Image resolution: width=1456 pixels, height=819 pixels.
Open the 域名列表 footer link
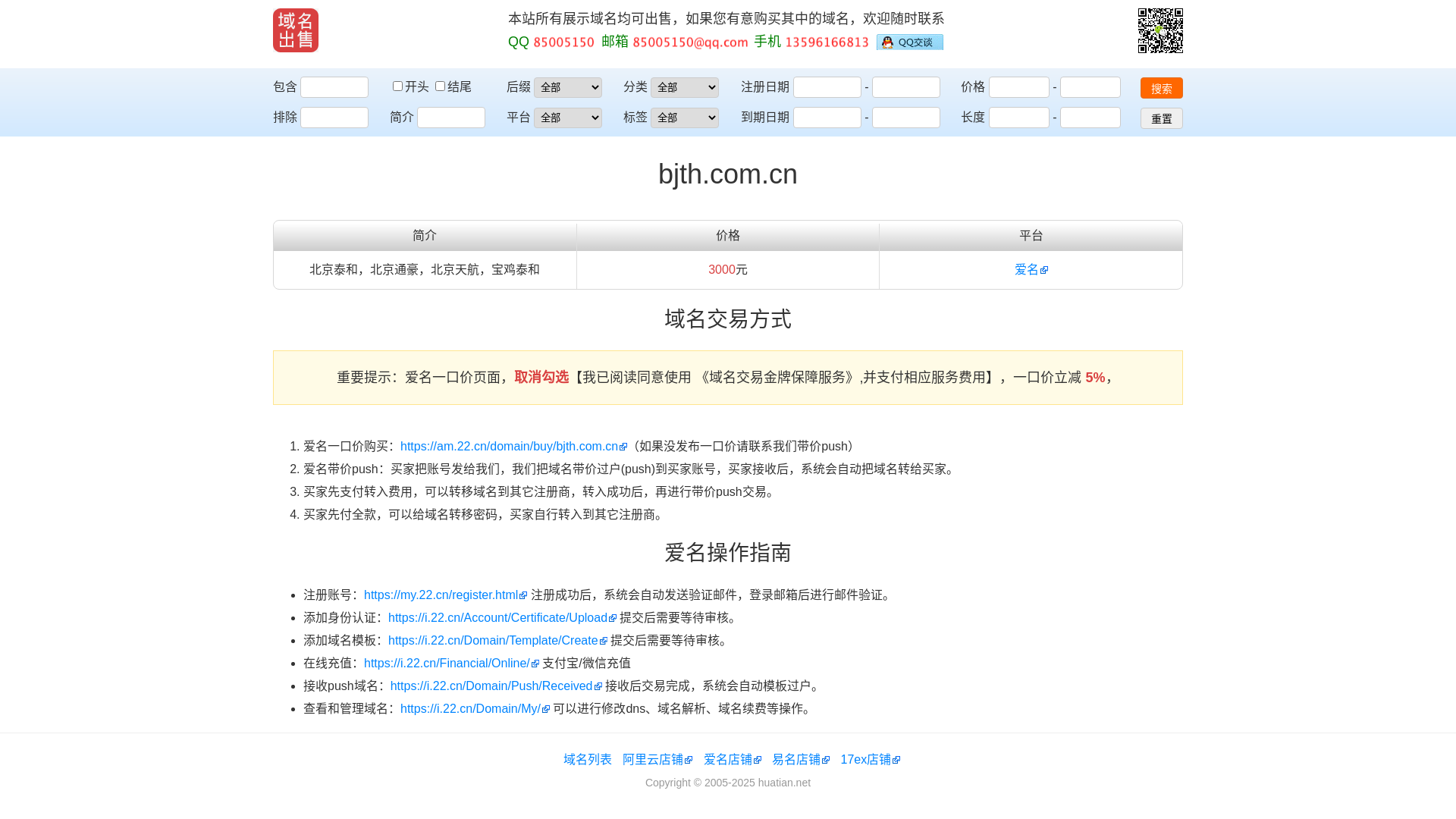tap(587, 760)
